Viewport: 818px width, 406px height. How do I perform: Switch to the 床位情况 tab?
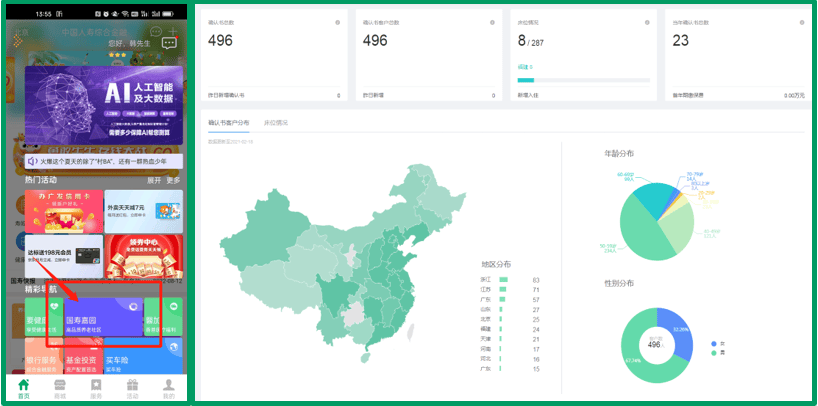(275, 122)
